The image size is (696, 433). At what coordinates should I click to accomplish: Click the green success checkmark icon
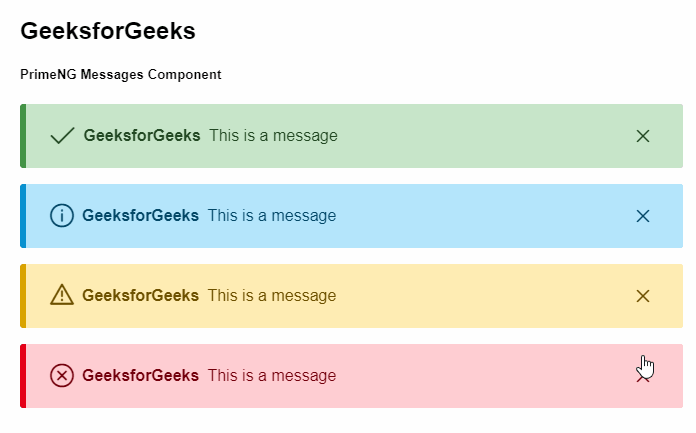pyautogui.click(x=62, y=136)
